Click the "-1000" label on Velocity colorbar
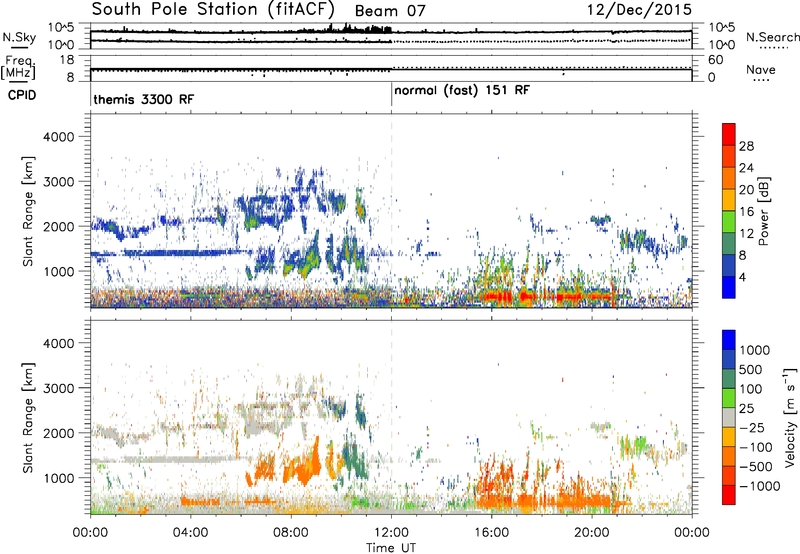 (760, 486)
